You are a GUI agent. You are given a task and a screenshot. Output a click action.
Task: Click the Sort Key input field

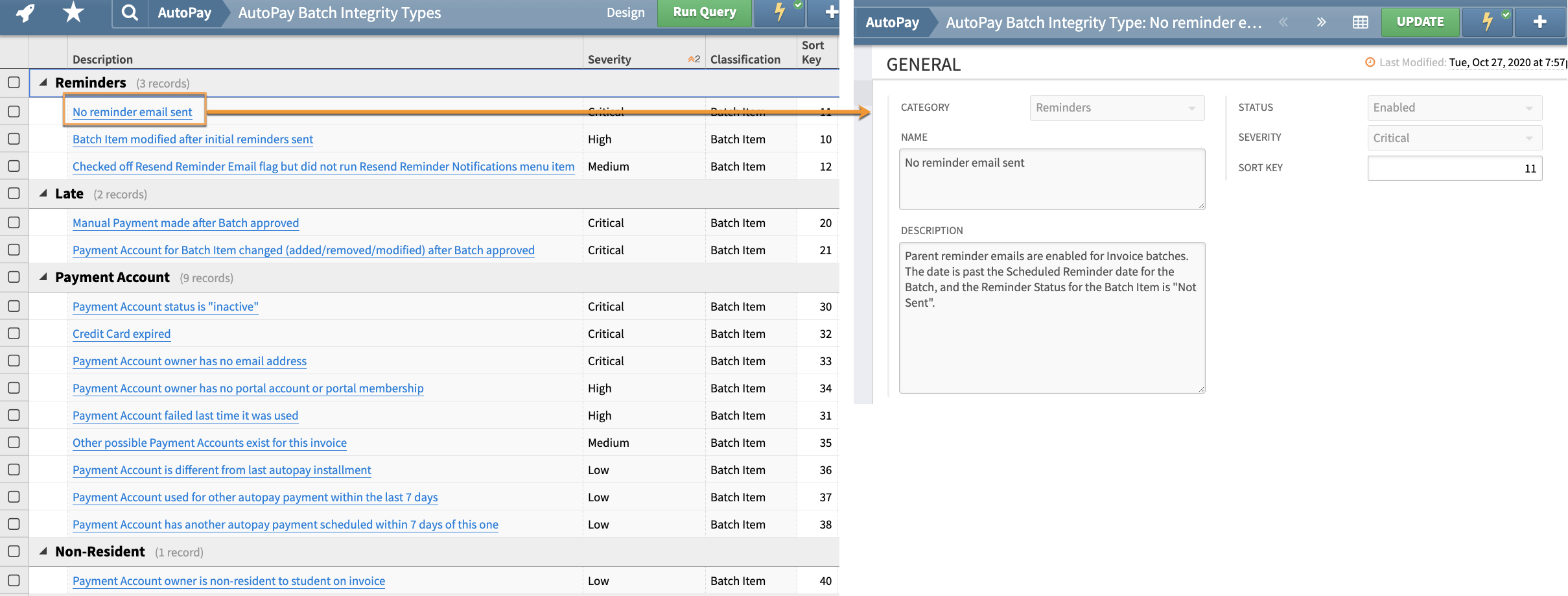pyautogui.click(x=1454, y=169)
